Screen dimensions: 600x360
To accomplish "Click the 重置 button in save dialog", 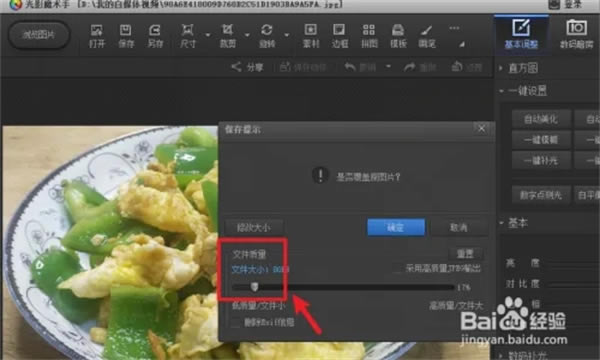I will [x=465, y=253].
